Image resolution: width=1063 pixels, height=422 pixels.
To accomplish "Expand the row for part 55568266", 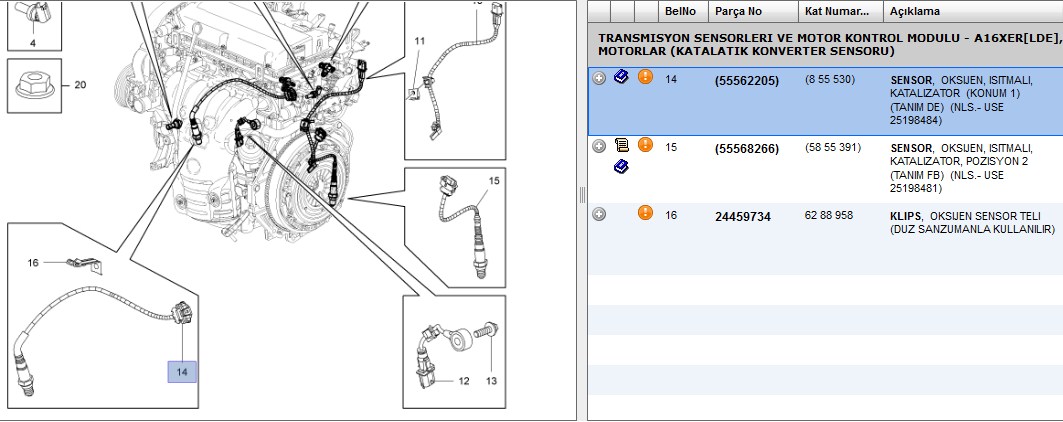I will tap(599, 146).
